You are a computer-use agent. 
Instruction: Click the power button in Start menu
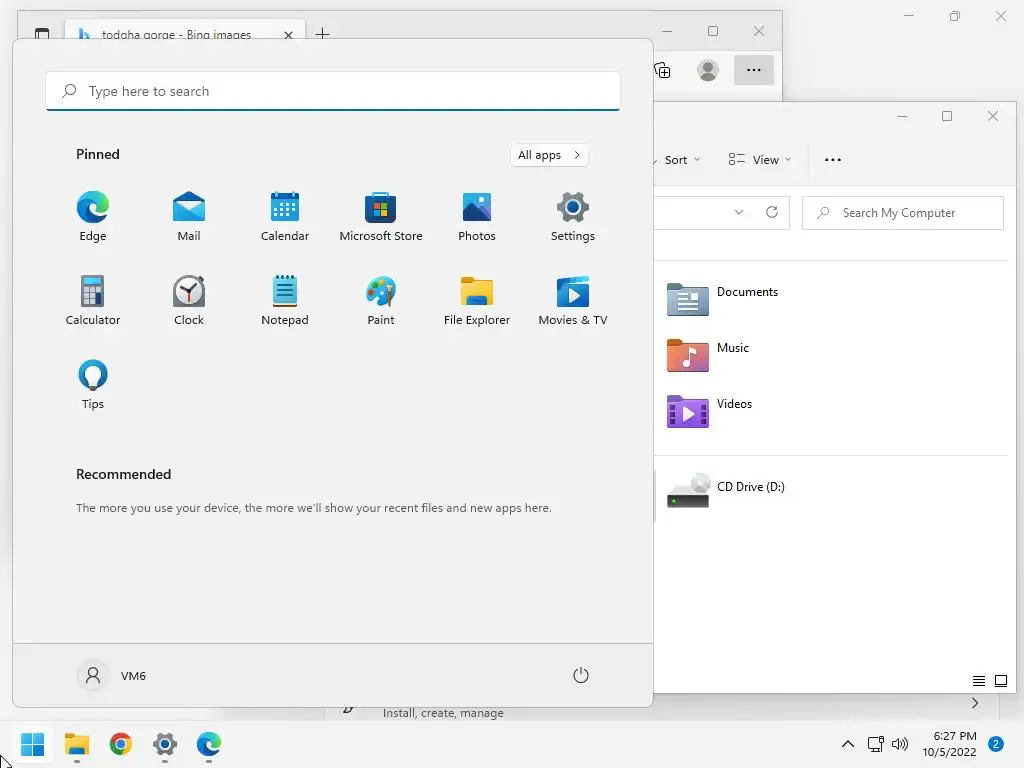pyautogui.click(x=581, y=675)
